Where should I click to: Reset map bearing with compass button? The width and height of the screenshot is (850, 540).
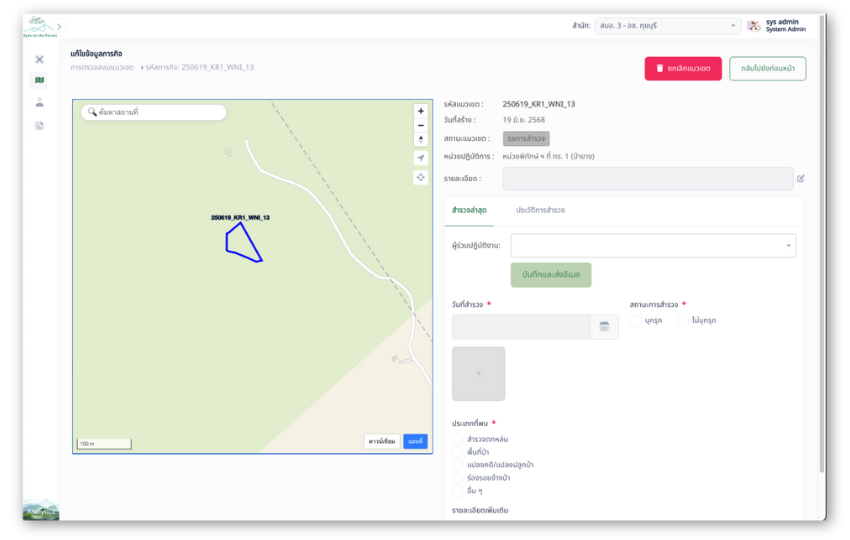click(420, 140)
